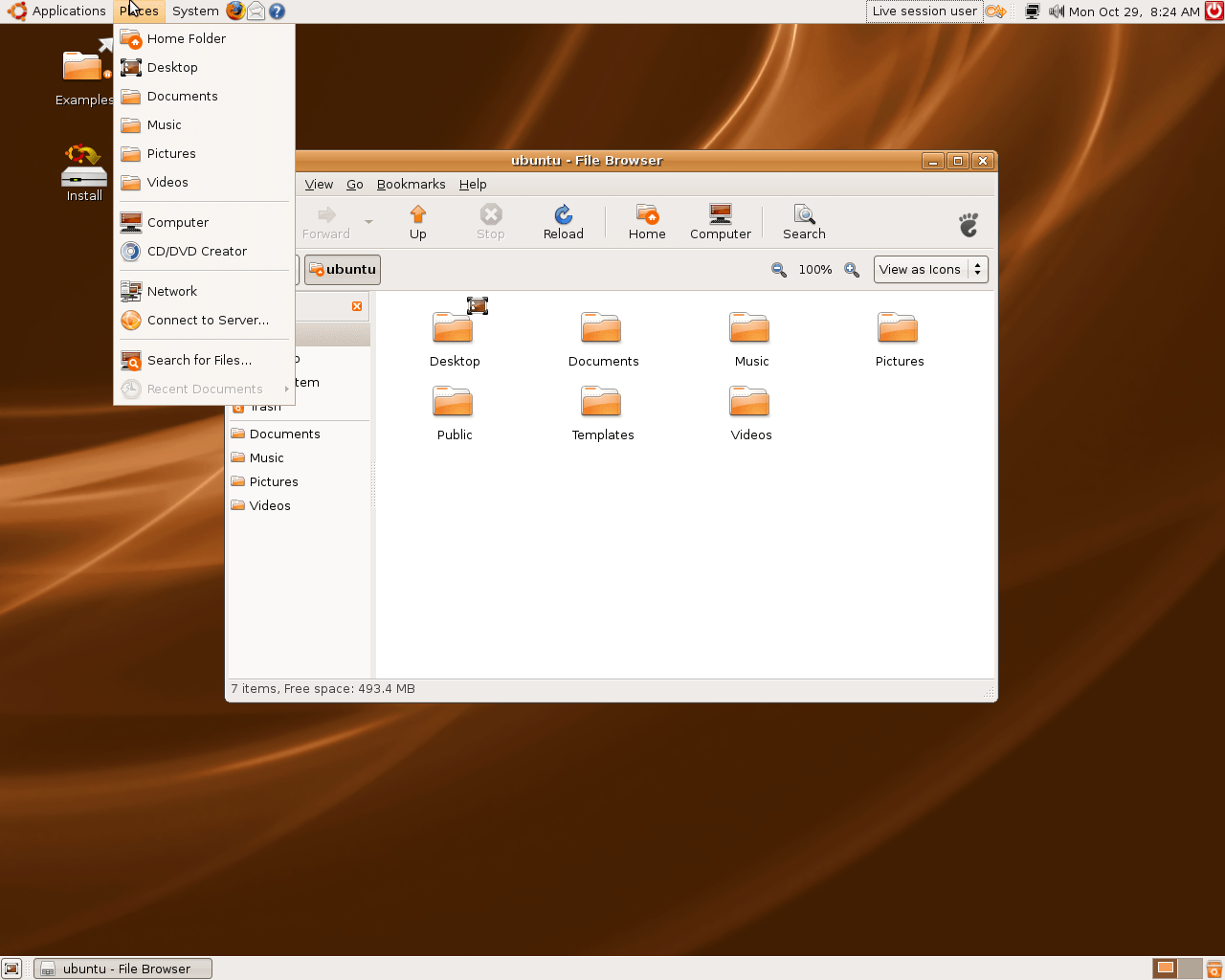Switch to the second workspace
1225x980 pixels.
1190,969
